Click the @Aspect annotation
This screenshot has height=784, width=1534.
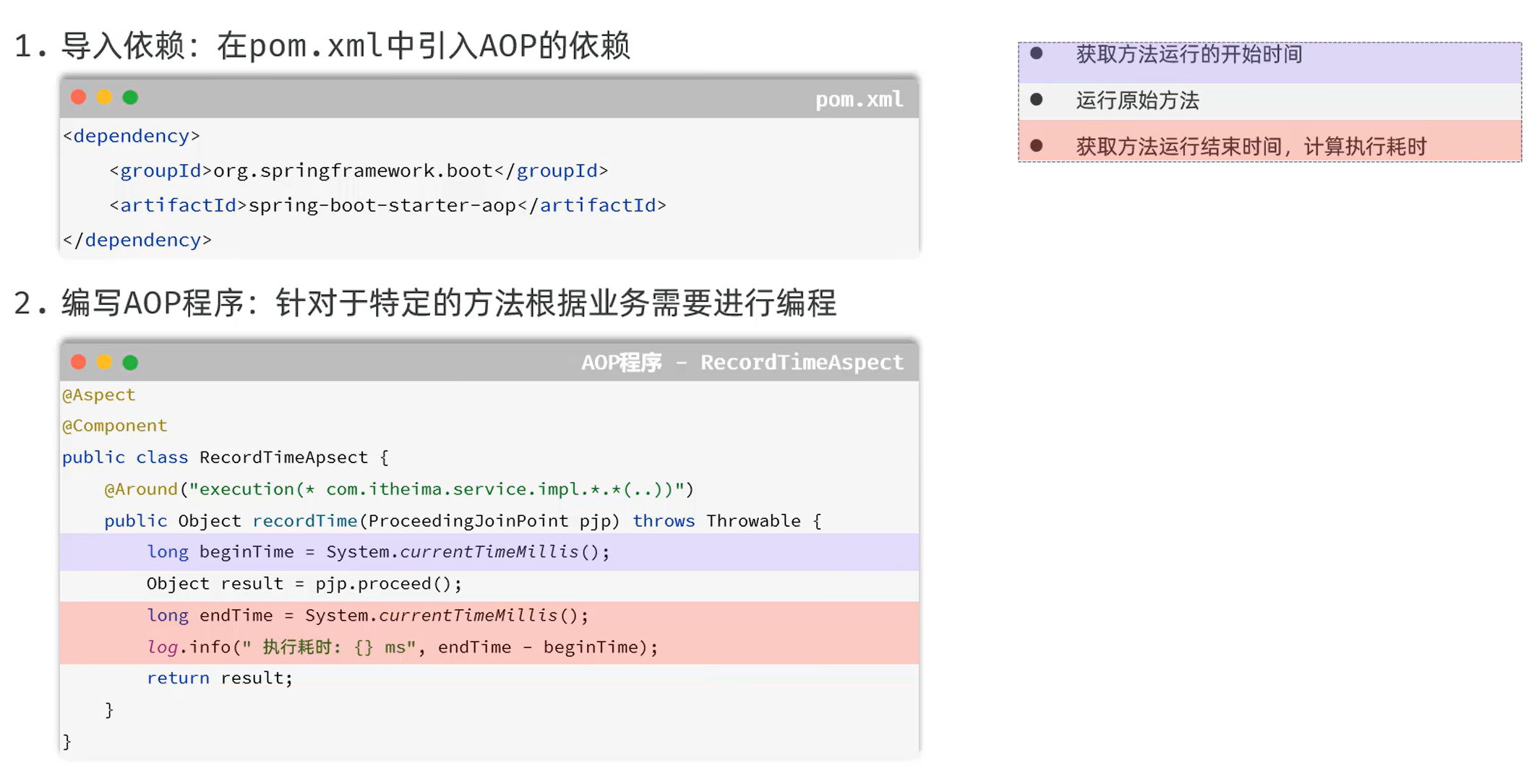pos(99,395)
